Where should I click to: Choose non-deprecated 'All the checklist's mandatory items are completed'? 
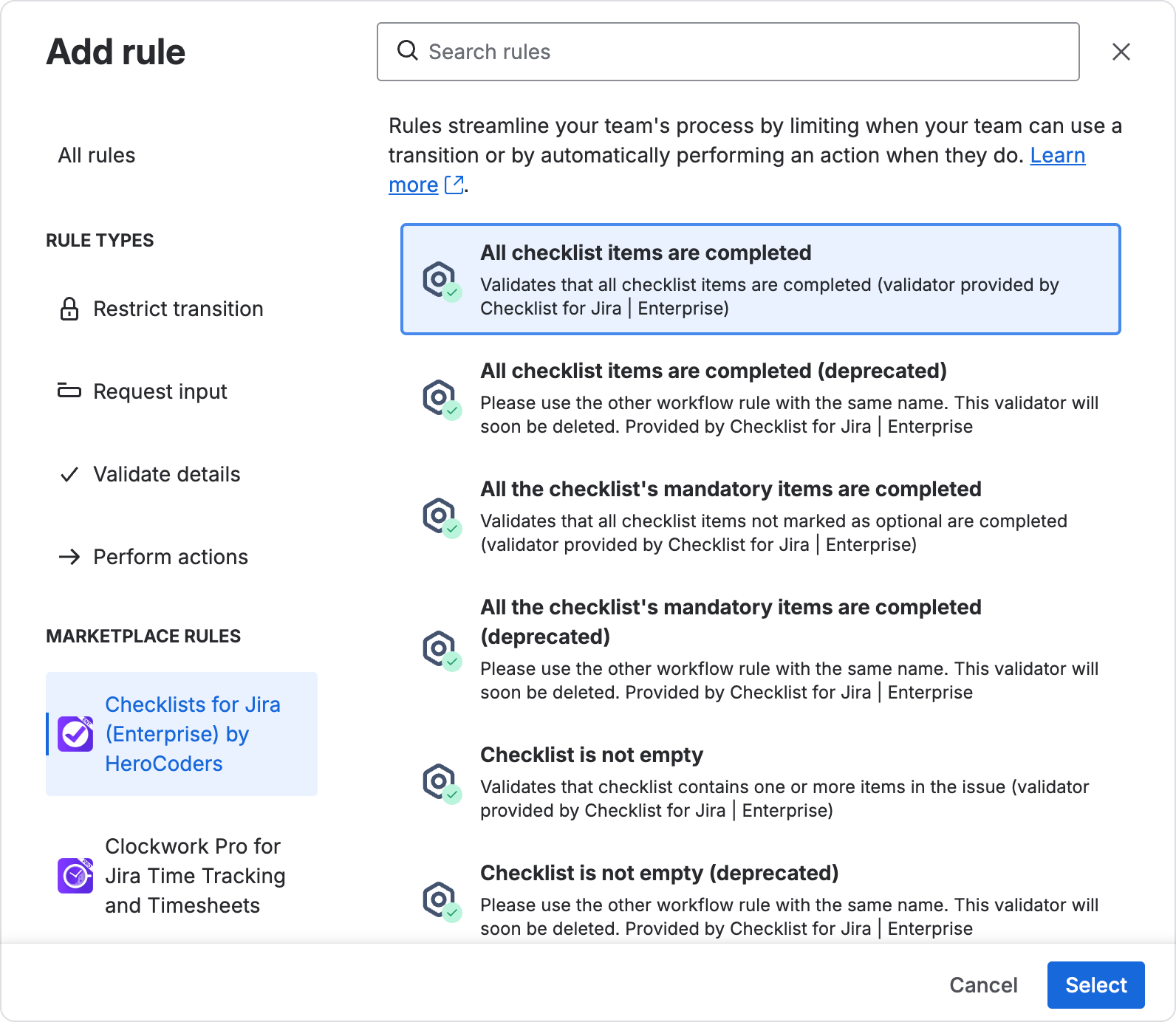(x=761, y=516)
